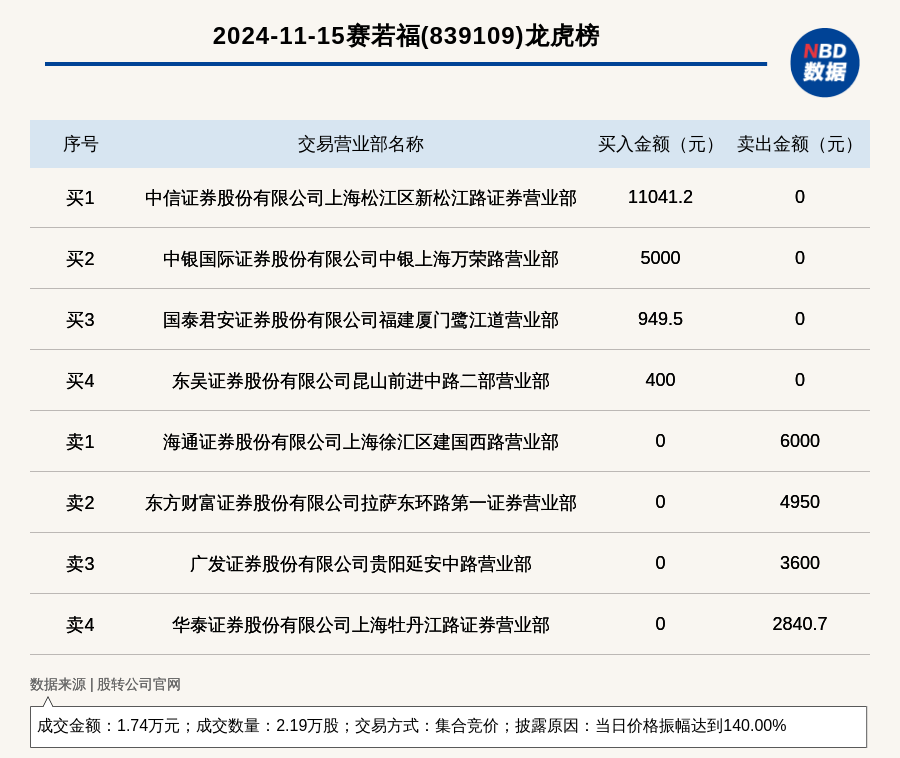Image resolution: width=900 pixels, height=758 pixels.
Task: Select sell amount 6000
Action: (x=800, y=441)
